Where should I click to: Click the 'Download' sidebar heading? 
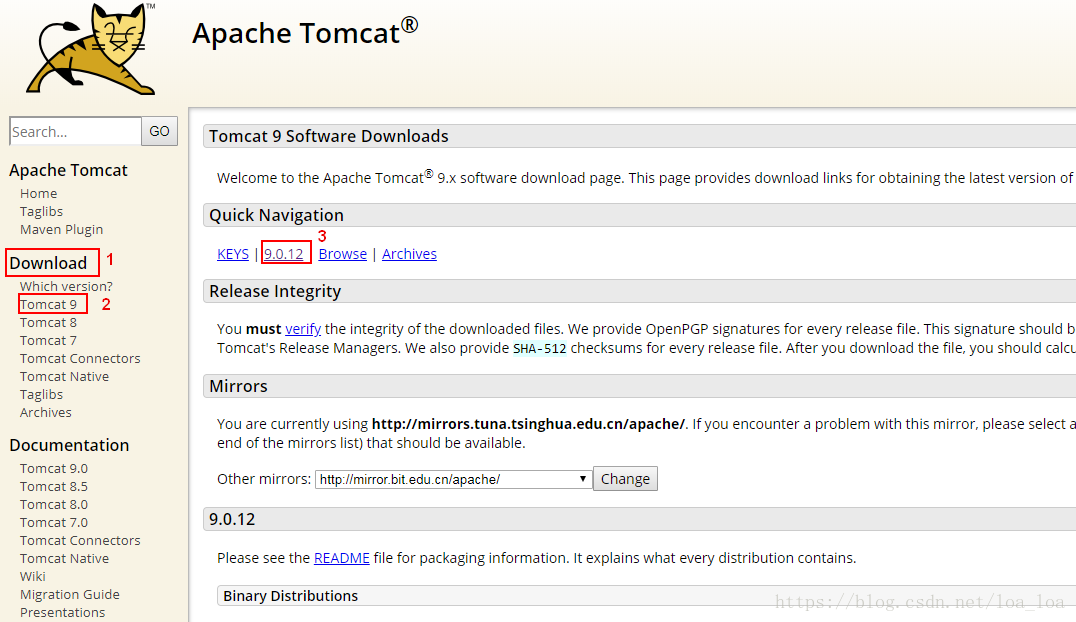(48, 263)
